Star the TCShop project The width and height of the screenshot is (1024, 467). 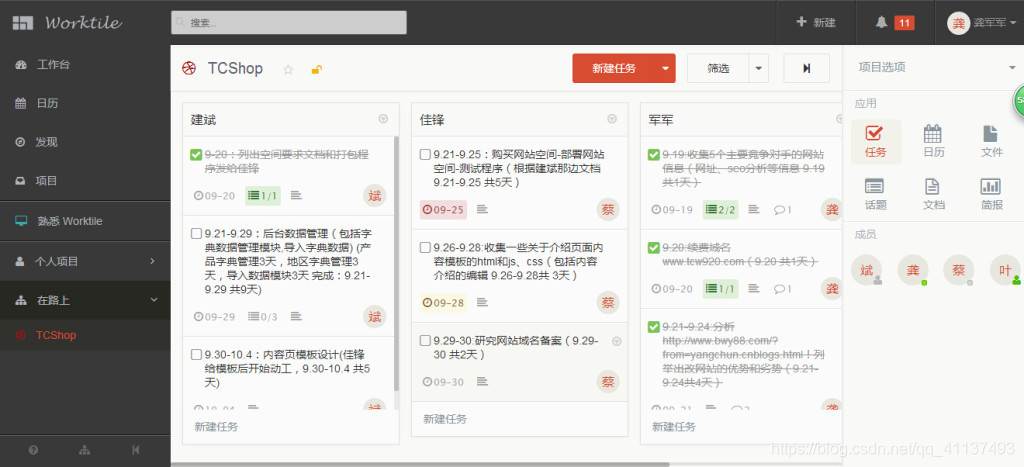click(x=288, y=70)
